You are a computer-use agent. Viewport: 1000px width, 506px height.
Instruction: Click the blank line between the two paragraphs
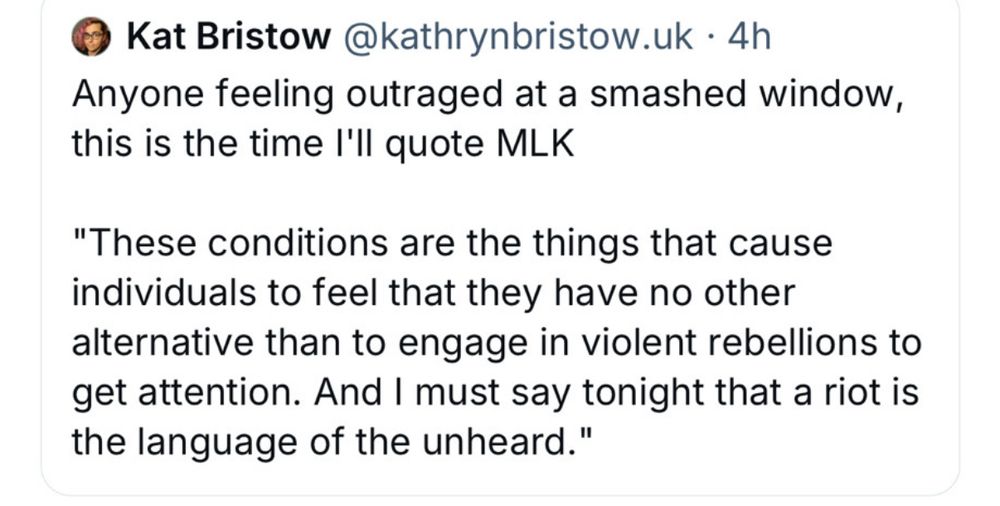500,194
